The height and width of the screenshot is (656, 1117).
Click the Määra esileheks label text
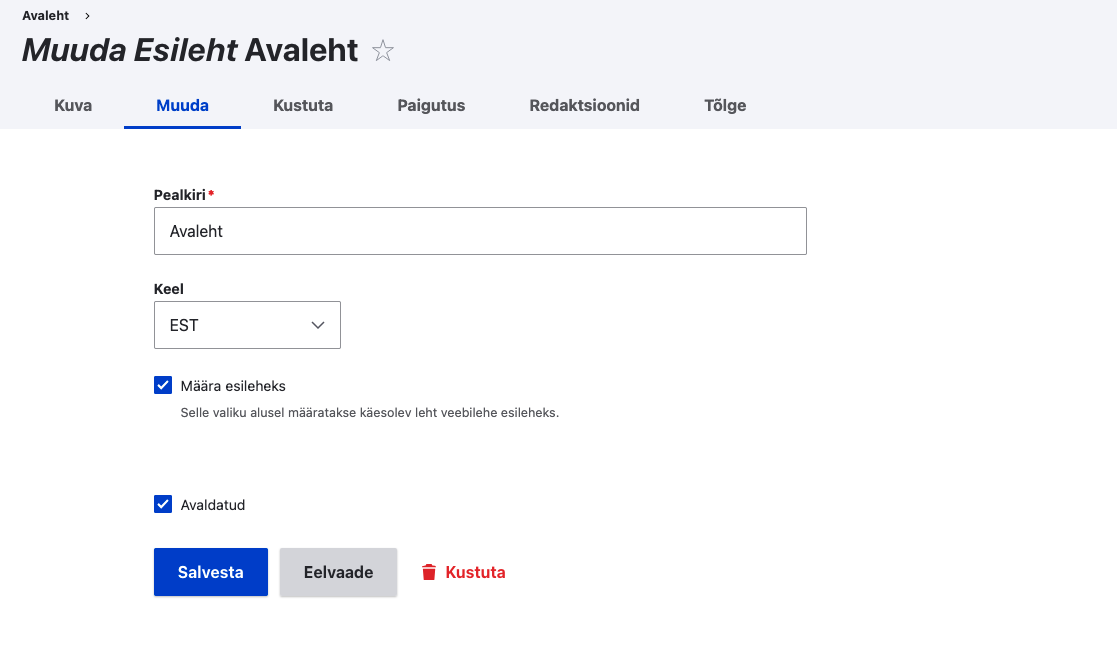coord(233,386)
